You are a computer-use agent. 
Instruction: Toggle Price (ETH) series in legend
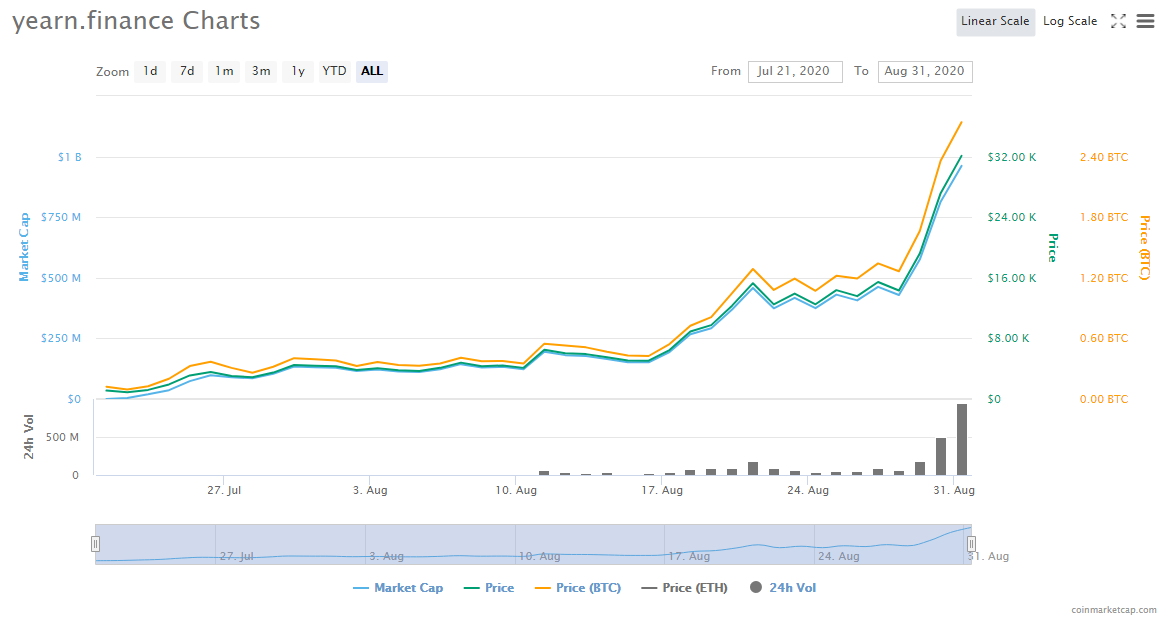[x=684, y=588]
